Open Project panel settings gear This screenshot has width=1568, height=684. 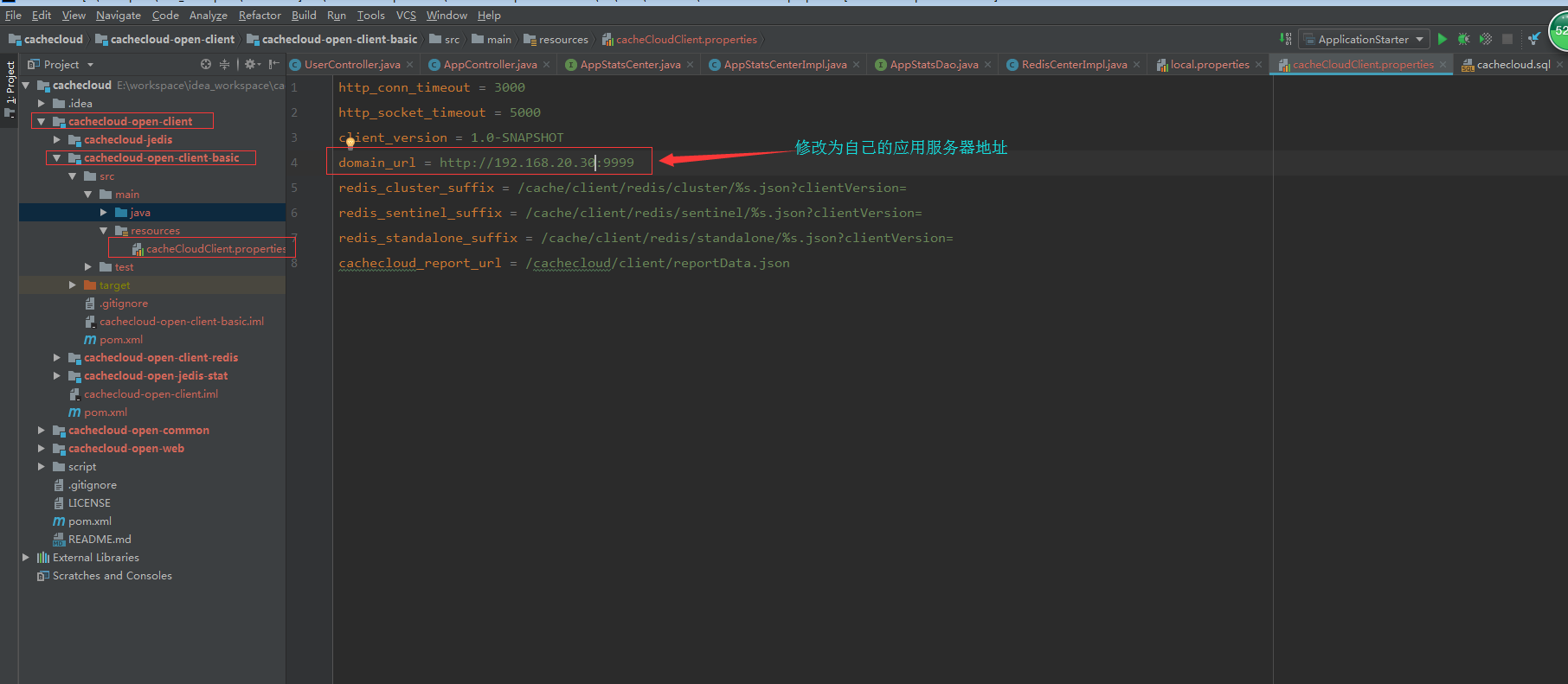(252, 64)
